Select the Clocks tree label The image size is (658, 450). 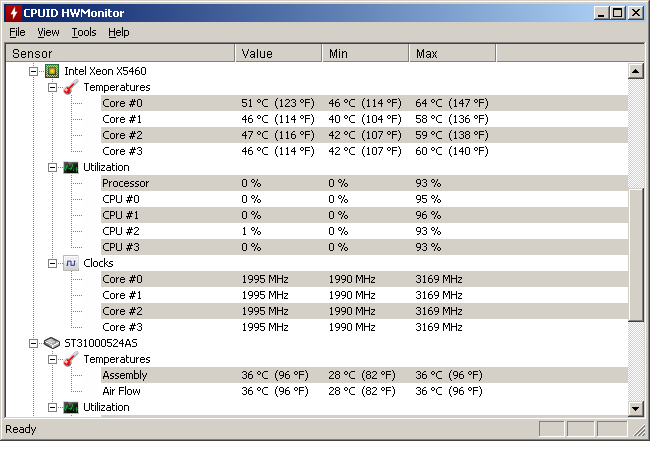98,263
